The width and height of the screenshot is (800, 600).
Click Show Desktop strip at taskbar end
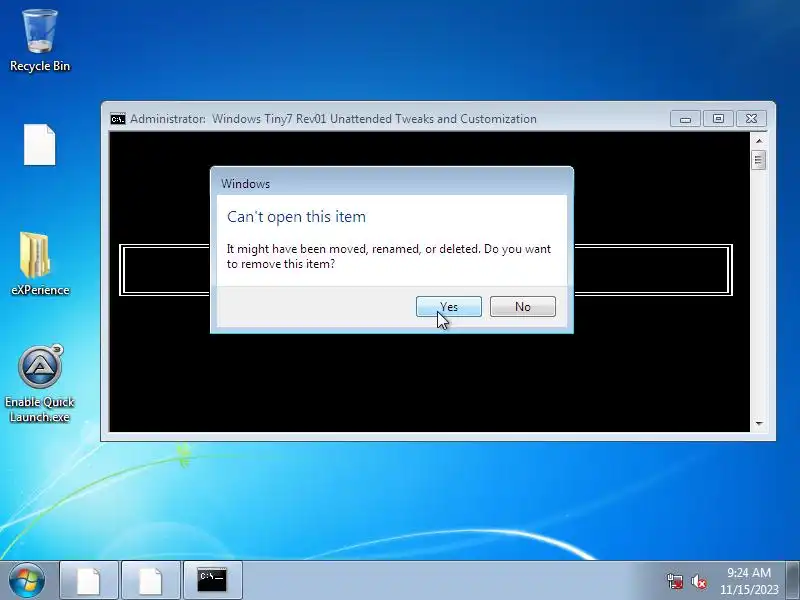pos(793,581)
